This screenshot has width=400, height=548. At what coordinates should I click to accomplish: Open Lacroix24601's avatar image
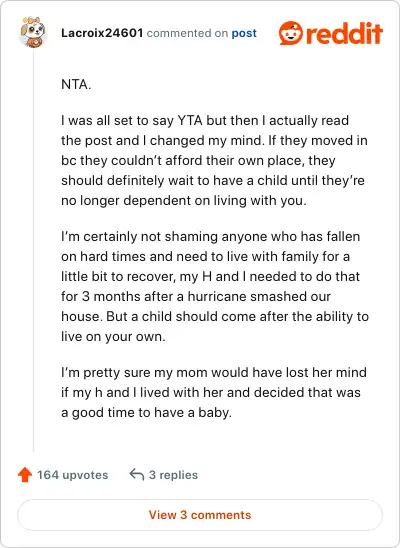(33, 32)
